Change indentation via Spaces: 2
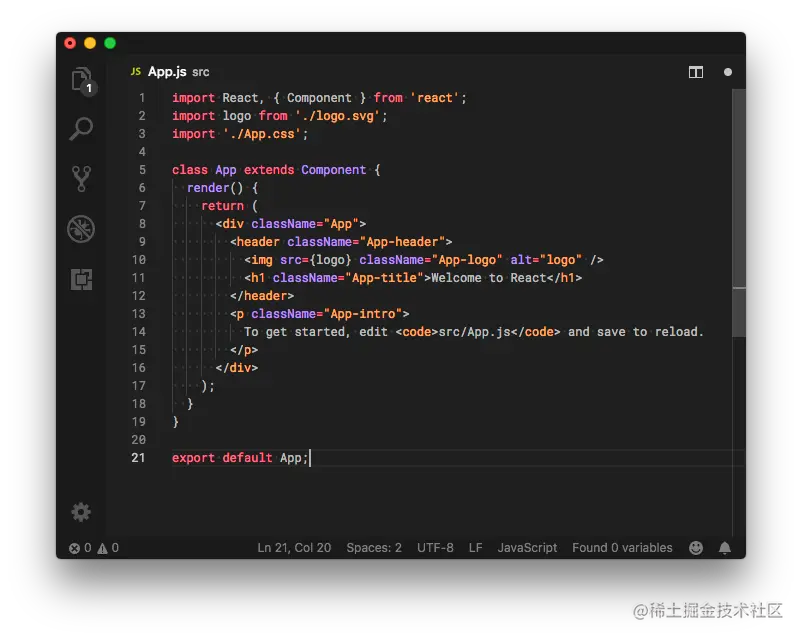The width and height of the screenshot is (802, 639). 374,548
